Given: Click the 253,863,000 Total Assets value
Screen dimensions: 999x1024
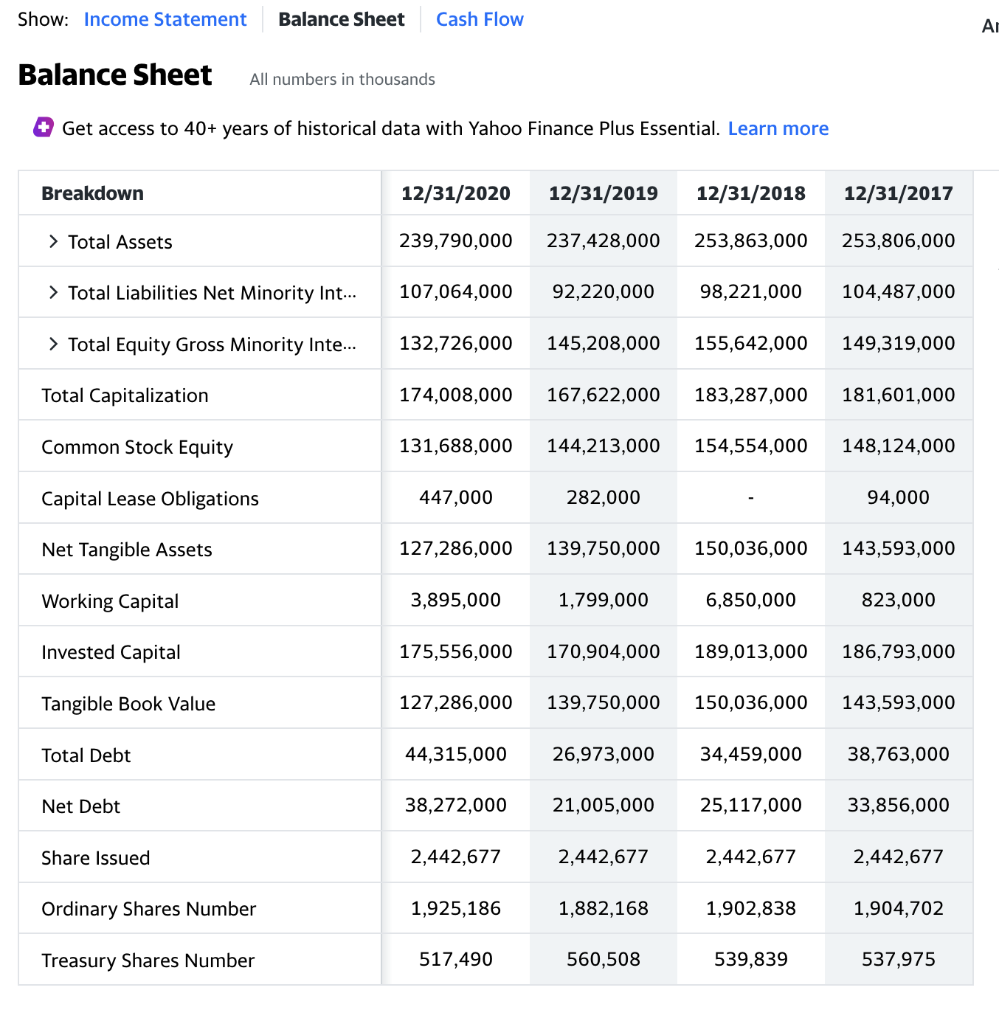Looking at the screenshot, I should (x=751, y=241).
